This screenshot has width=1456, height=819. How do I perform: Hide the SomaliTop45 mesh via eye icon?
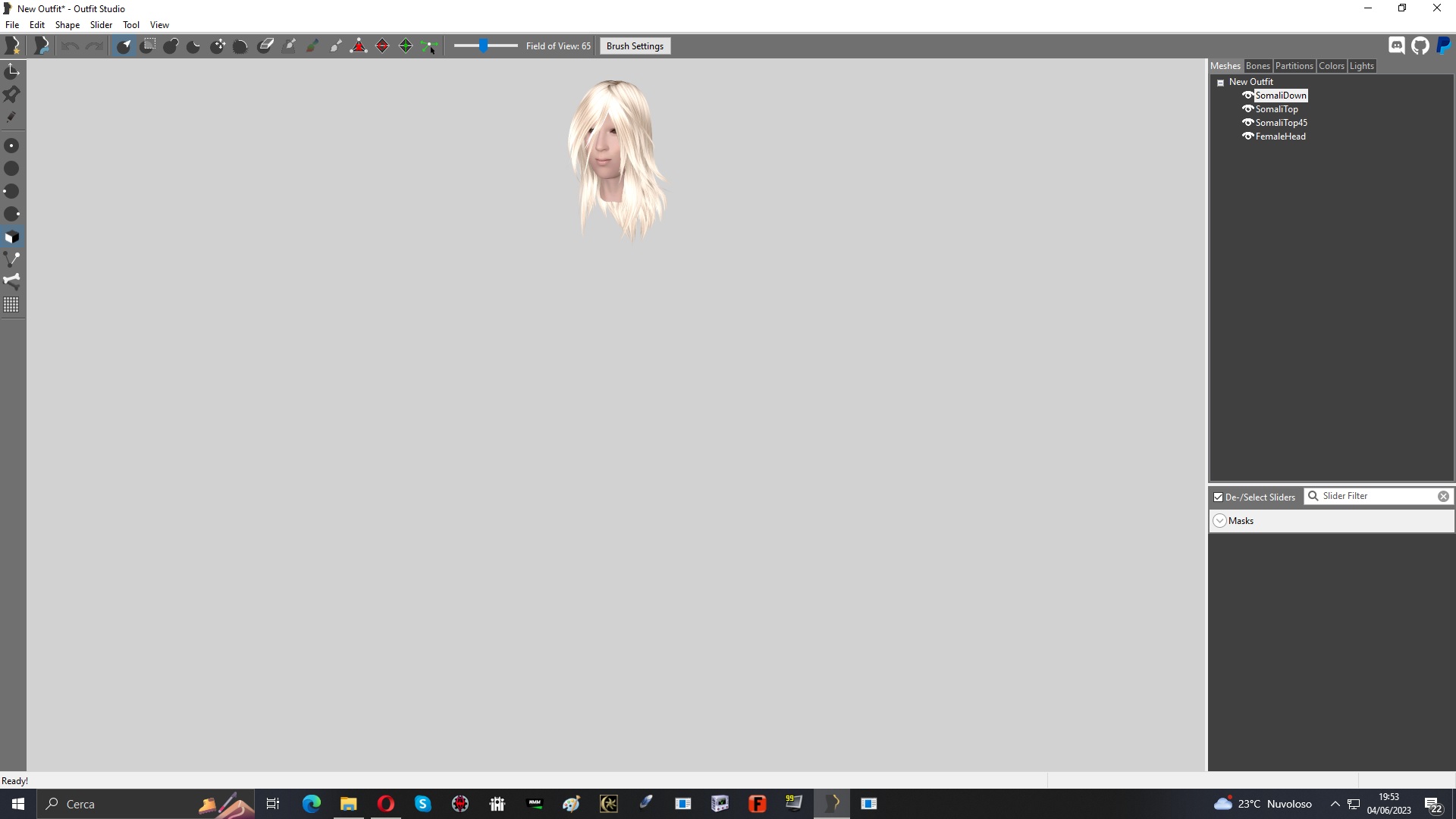tap(1247, 123)
